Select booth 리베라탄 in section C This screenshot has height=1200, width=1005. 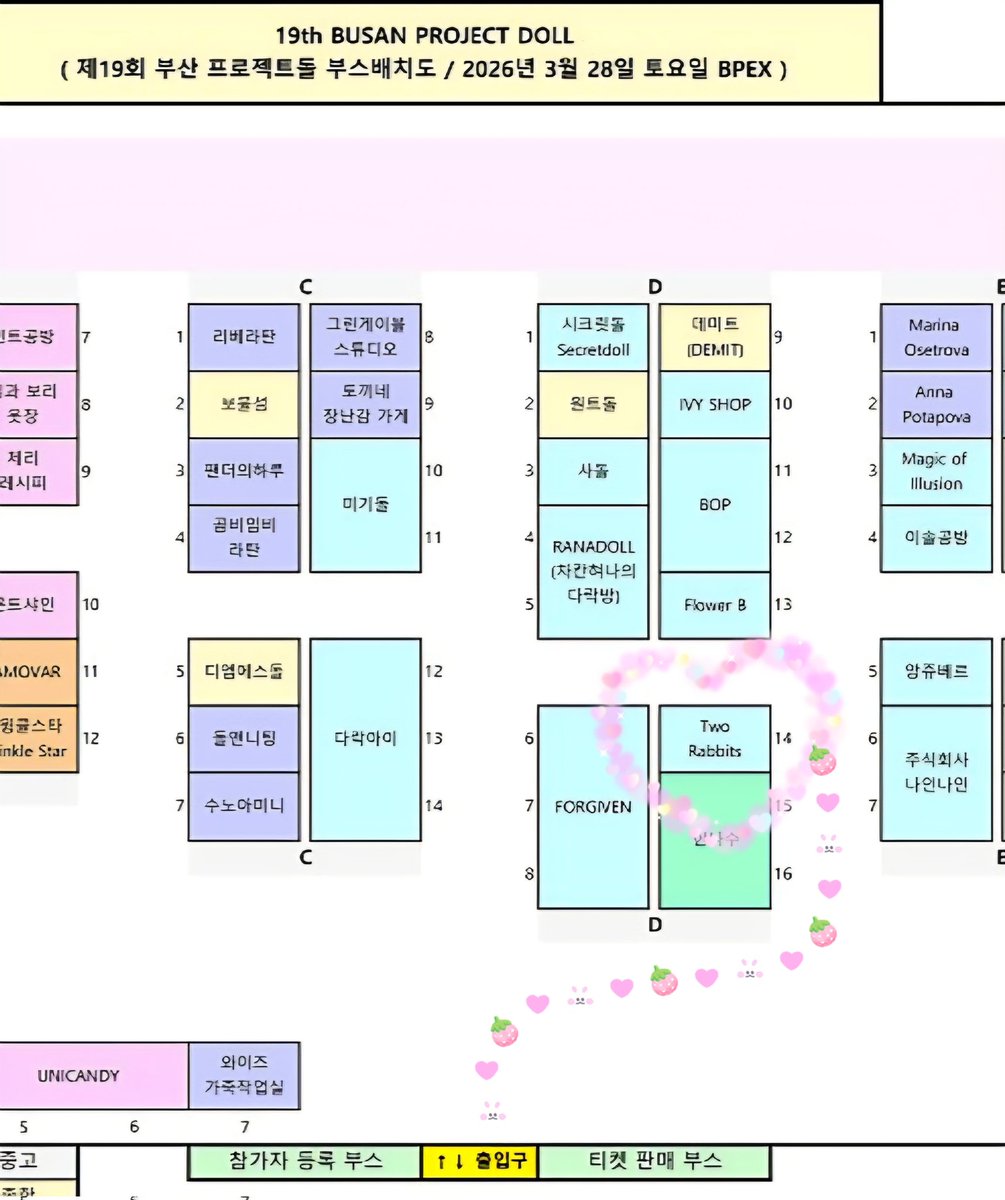coord(244,337)
